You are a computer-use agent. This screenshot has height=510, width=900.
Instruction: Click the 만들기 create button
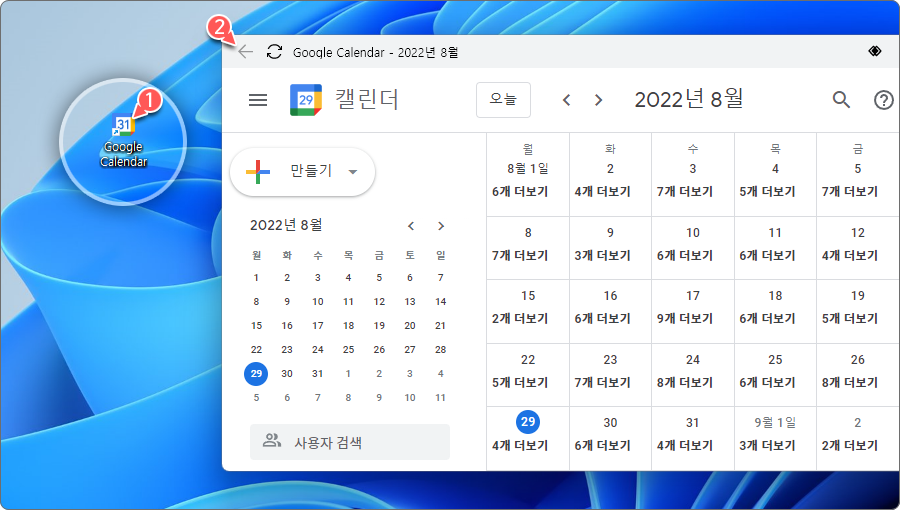pyautogui.click(x=302, y=172)
